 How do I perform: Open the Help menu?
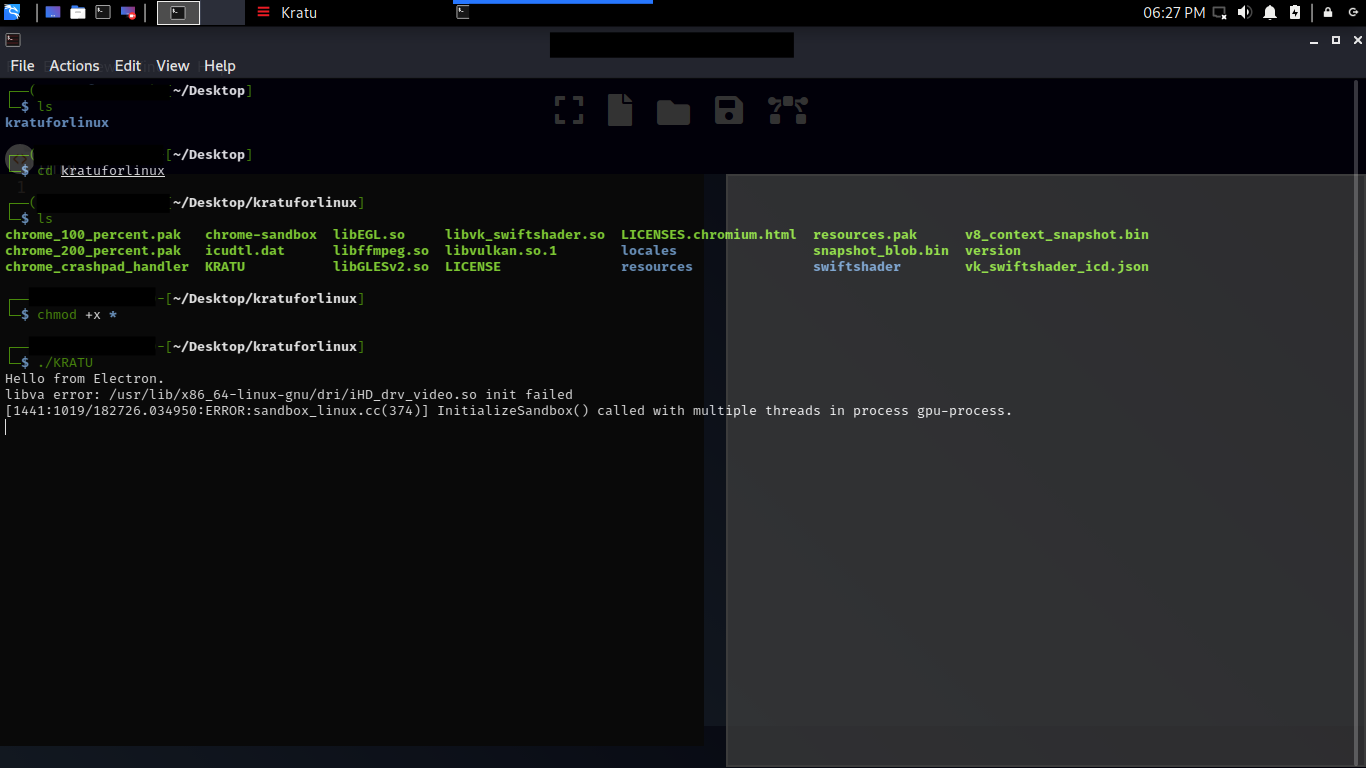pyautogui.click(x=220, y=66)
